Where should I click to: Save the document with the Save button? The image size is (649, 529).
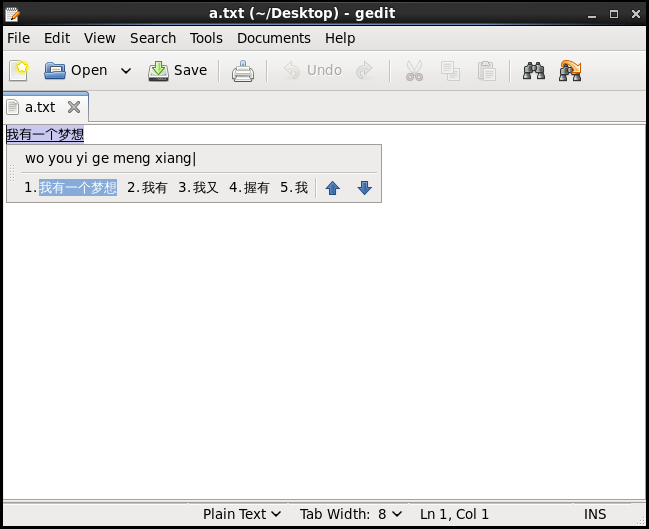[178, 70]
